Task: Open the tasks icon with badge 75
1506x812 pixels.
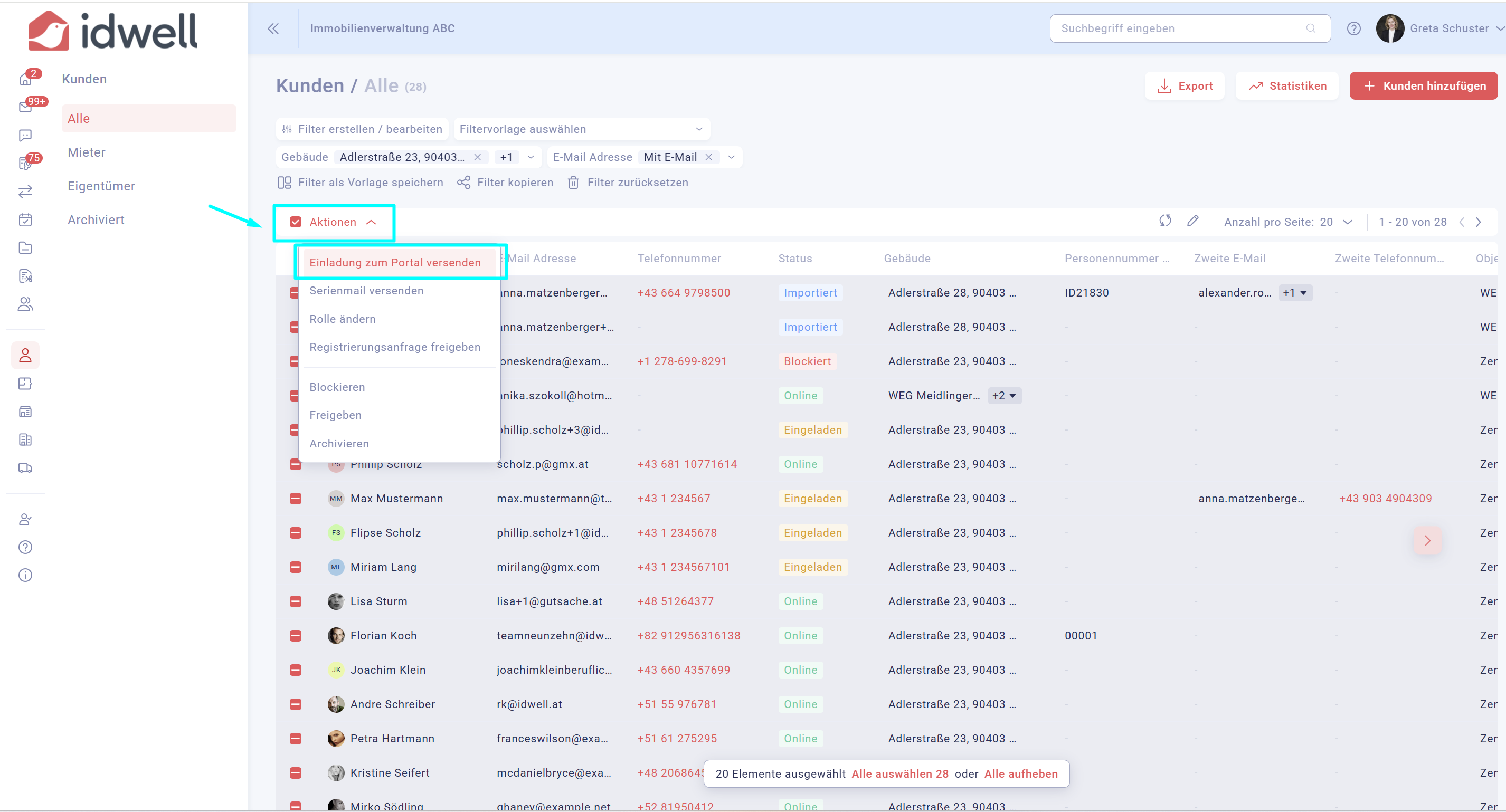Action: pos(25,164)
